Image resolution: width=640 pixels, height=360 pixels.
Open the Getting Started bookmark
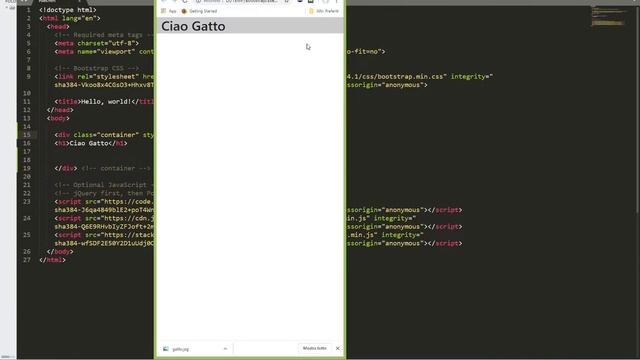pos(199,11)
